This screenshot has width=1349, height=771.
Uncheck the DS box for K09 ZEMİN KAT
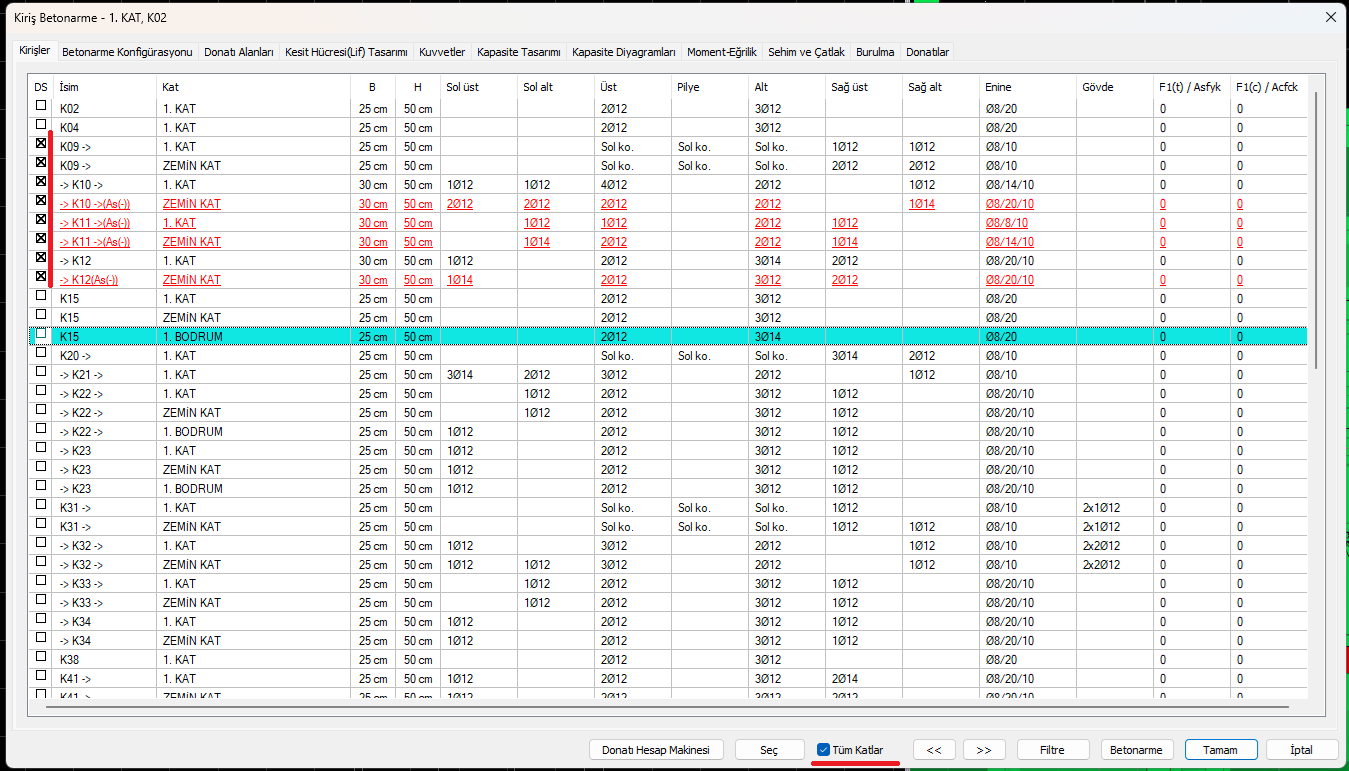pos(41,162)
